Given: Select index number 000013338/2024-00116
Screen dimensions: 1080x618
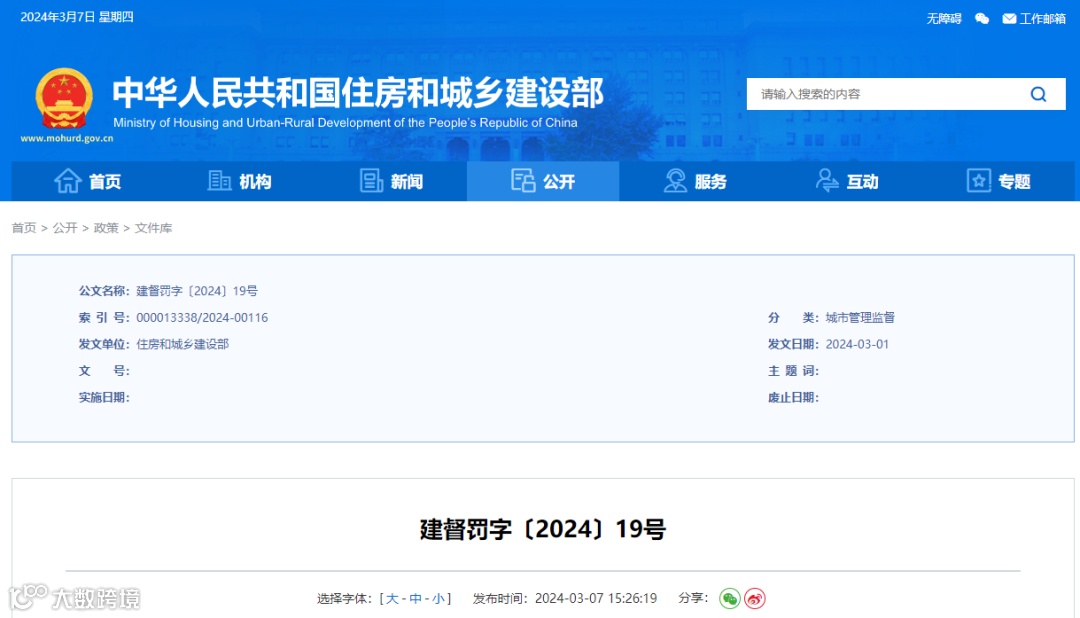Looking at the screenshot, I should tap(202, 318).
